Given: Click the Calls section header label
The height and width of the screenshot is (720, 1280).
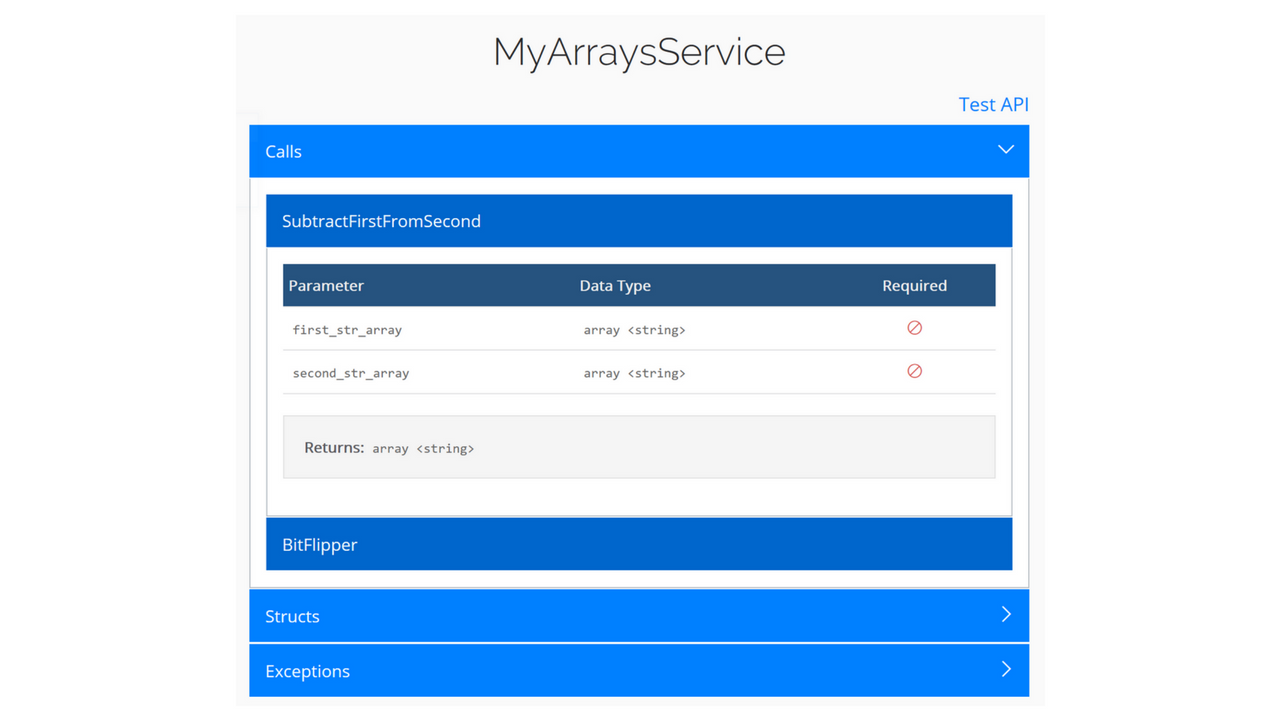Looking at the screenshot, I should [284, 152].
